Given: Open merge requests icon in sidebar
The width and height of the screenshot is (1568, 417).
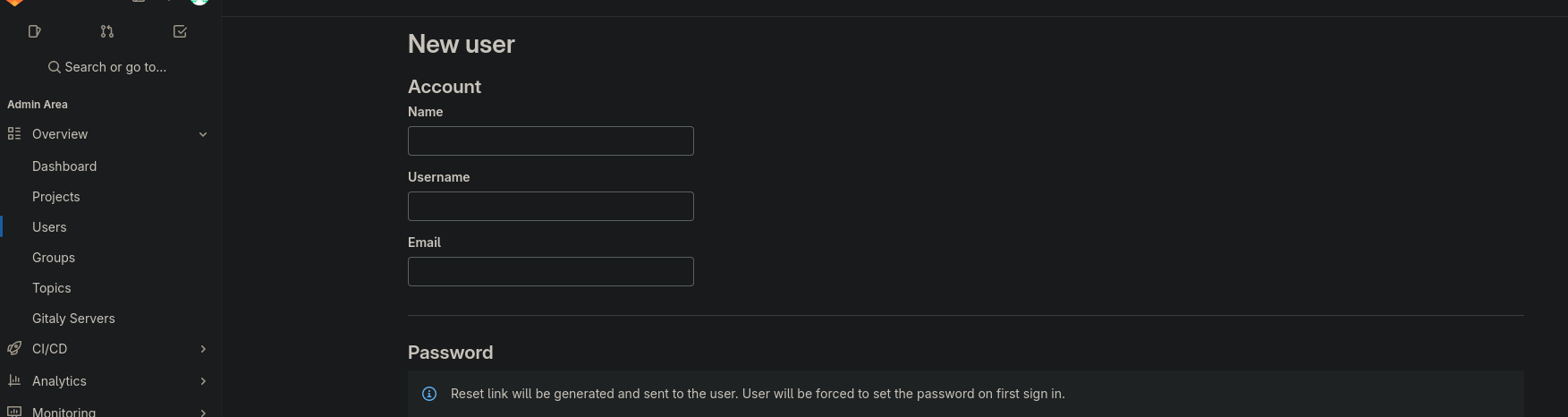Looking at the screenshot, I should (x=107, y=31).
